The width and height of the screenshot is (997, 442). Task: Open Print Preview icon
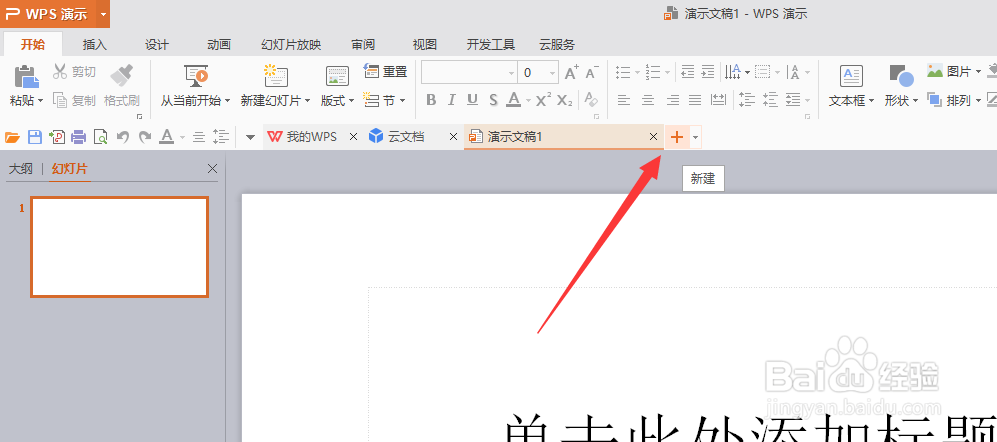100,137
